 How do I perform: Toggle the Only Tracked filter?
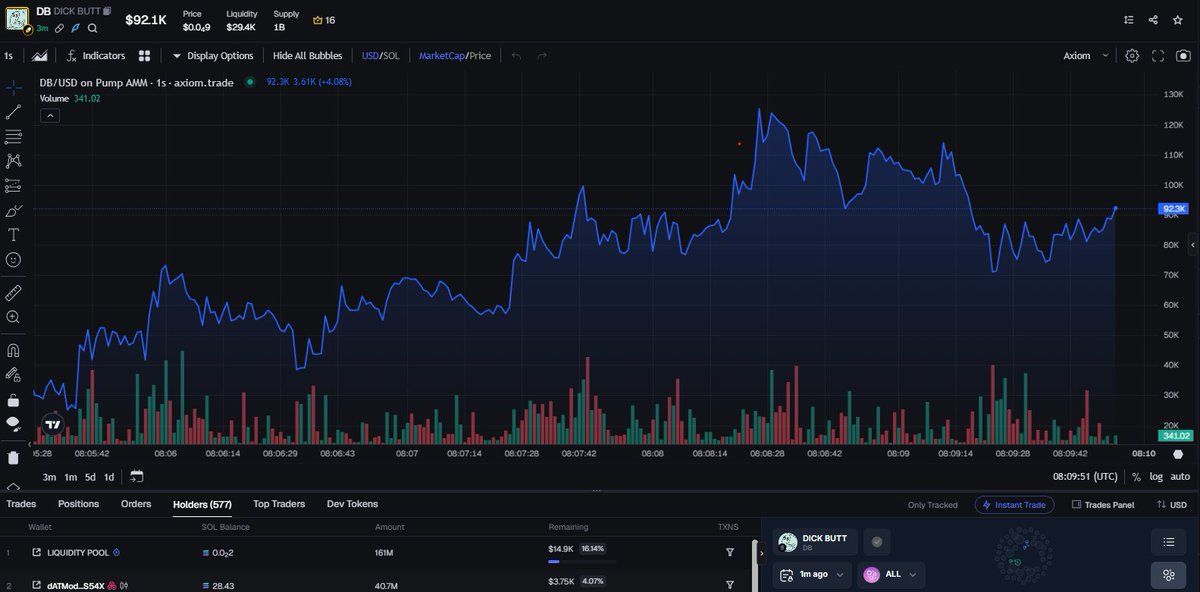[932, 505]
